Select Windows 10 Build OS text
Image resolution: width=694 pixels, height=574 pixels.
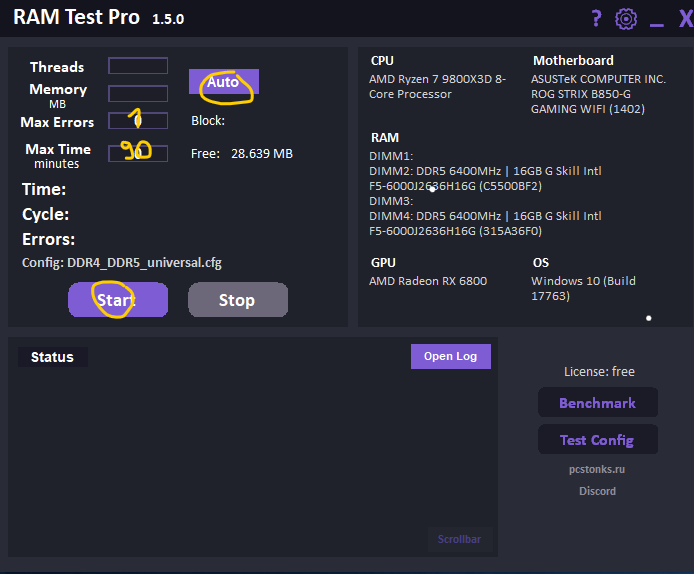583,289
